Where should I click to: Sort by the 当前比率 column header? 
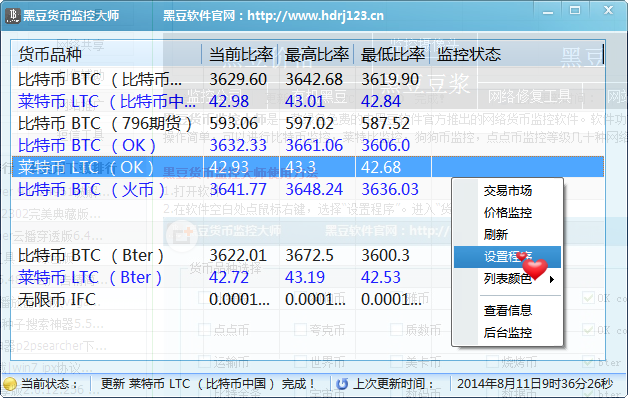[x=240, y=54]
